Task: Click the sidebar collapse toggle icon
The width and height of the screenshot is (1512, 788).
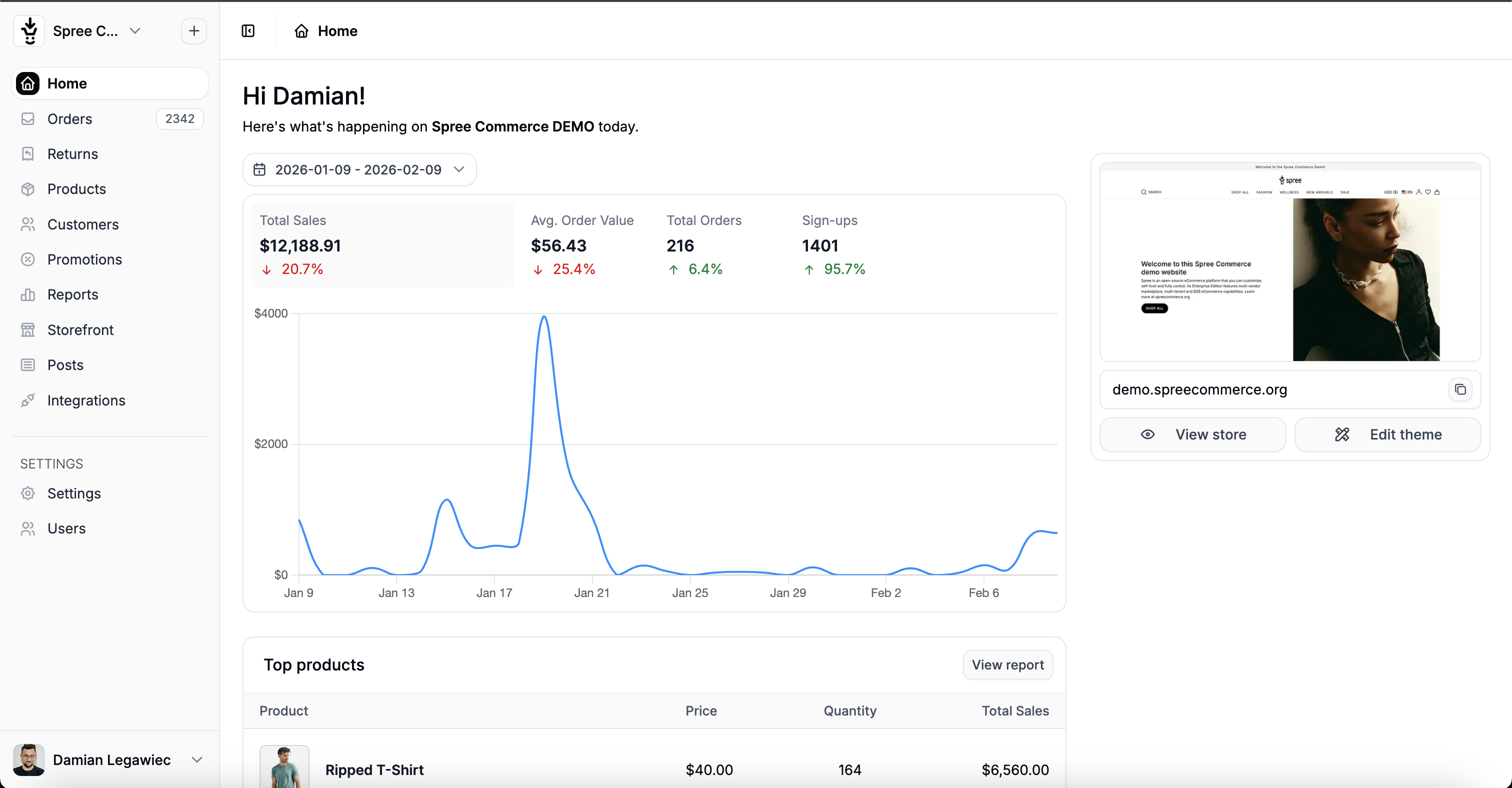Action: 248,31
